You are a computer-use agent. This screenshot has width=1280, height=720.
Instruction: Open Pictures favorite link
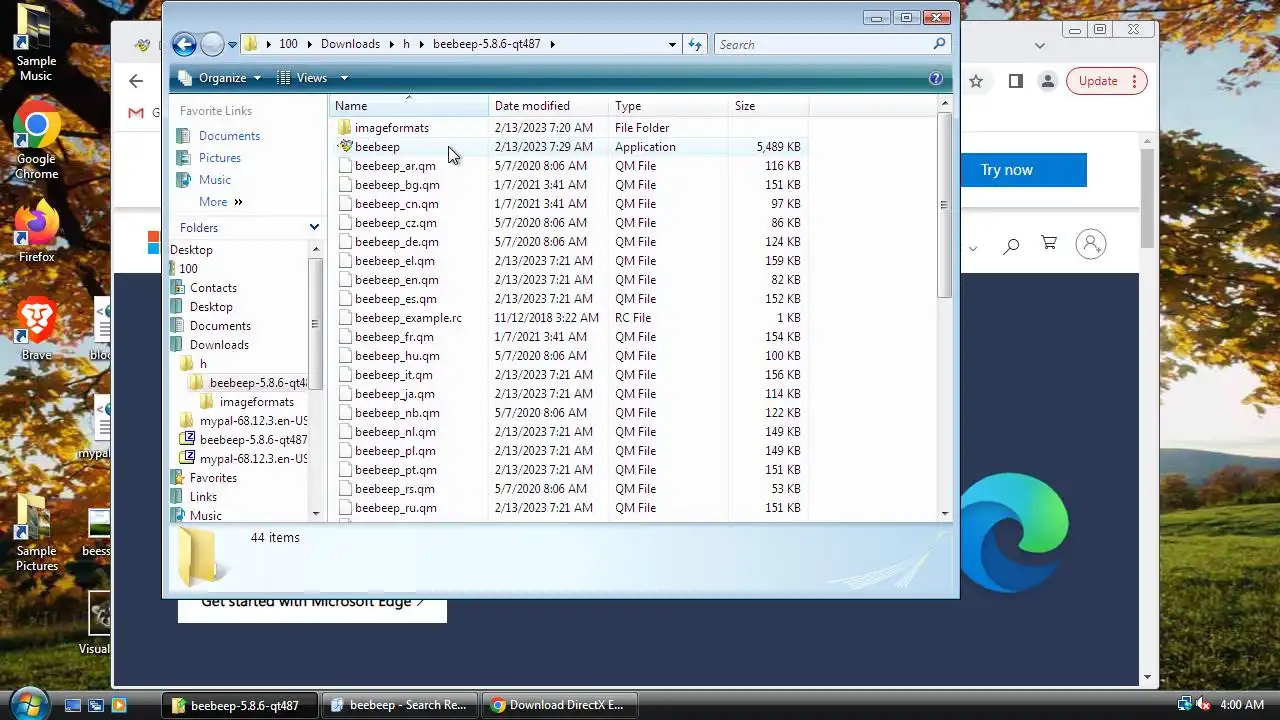coord(220,158)
